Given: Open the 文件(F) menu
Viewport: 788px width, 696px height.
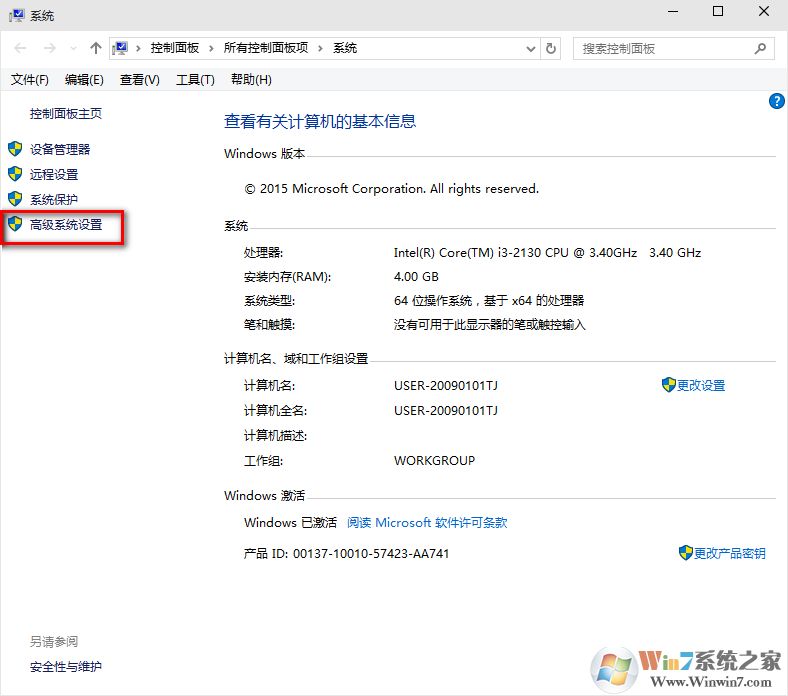Looking at the screenshot, I should point(30,80).
